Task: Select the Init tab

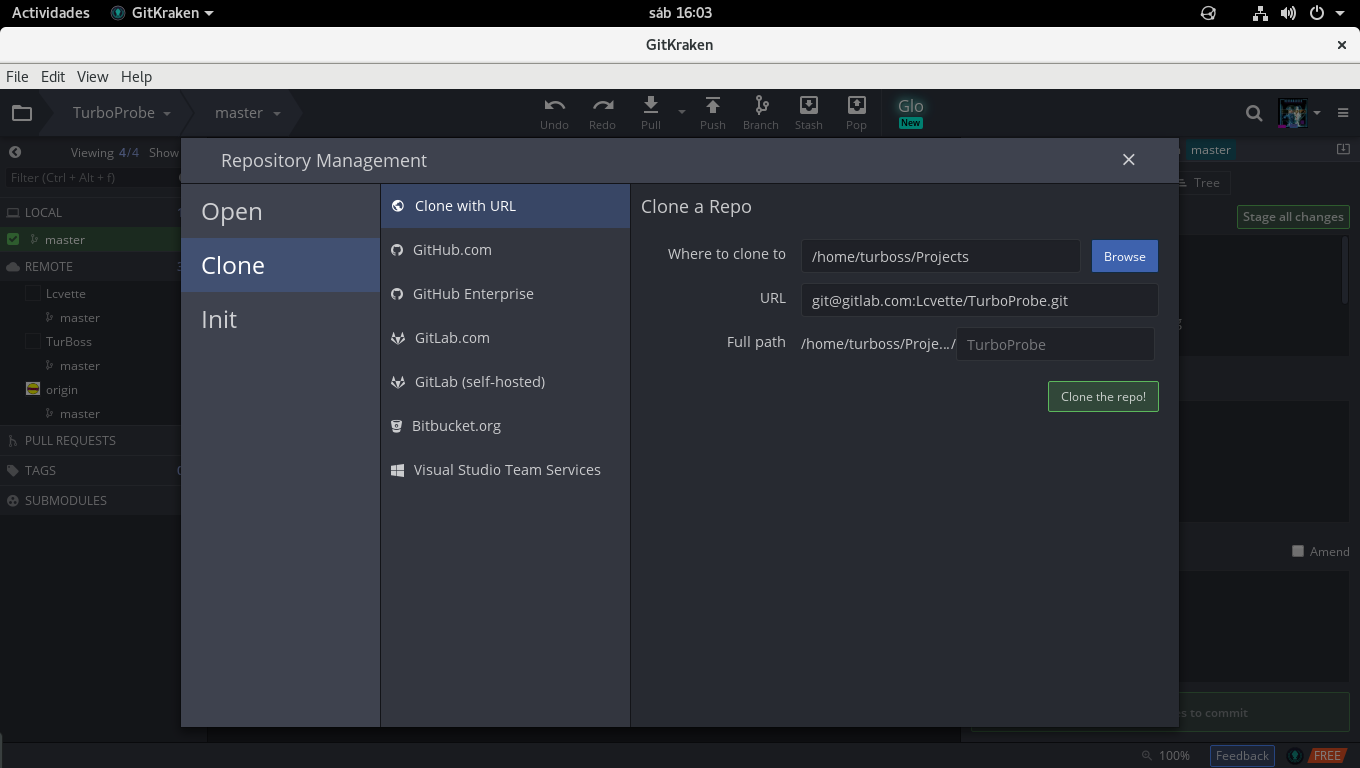Action: [x=280, y=319]
